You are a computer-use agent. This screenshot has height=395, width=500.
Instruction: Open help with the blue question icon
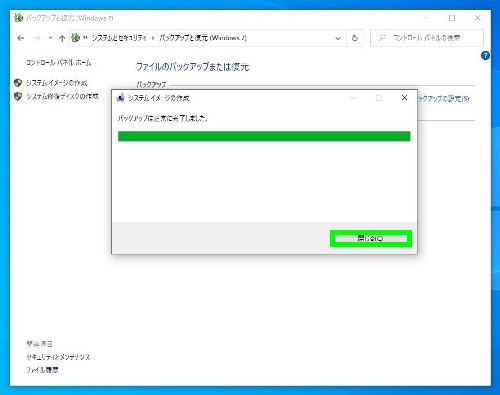485,56
